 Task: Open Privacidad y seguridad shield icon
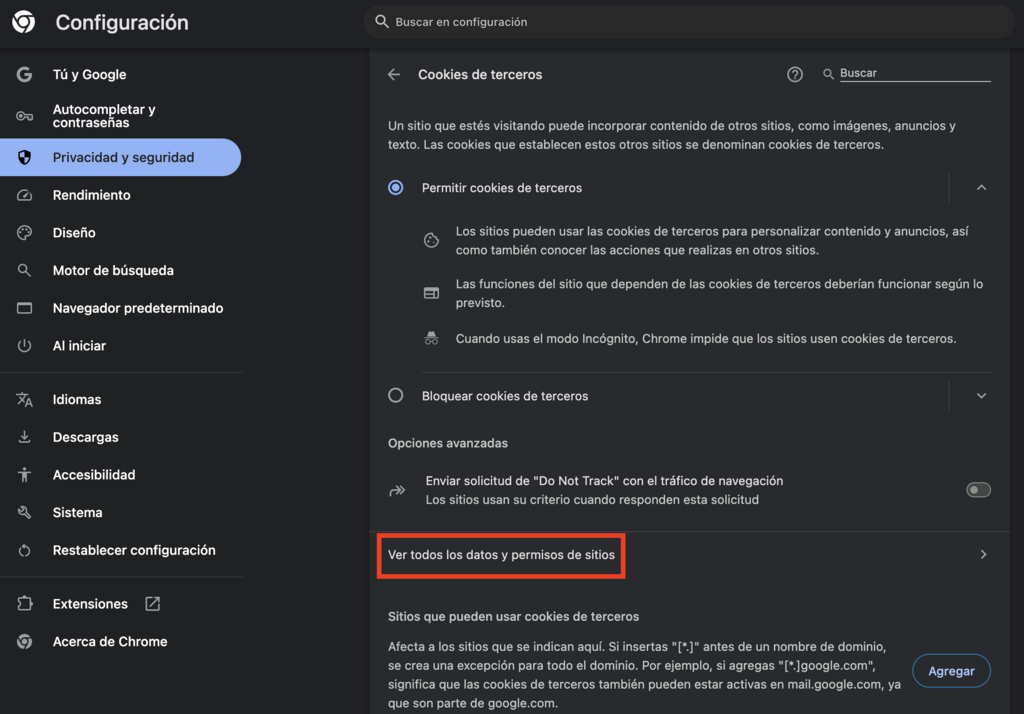point(25,157)
